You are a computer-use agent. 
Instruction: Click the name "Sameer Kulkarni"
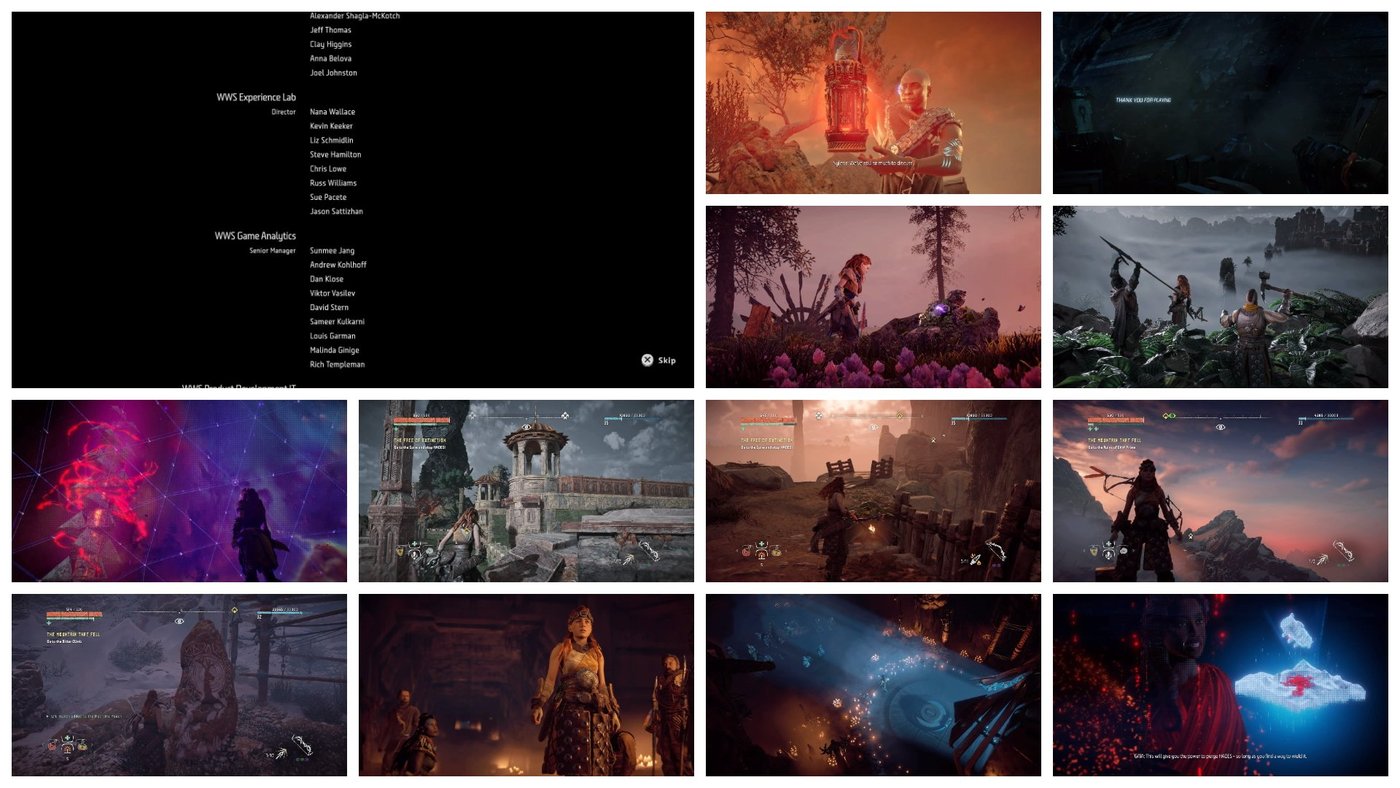337,321
